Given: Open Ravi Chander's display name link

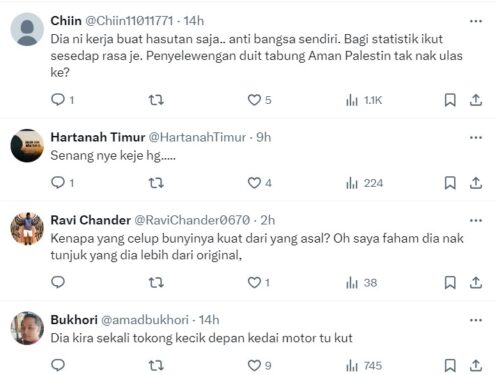Looking at the screenshot, I should (x=90, y=220).
